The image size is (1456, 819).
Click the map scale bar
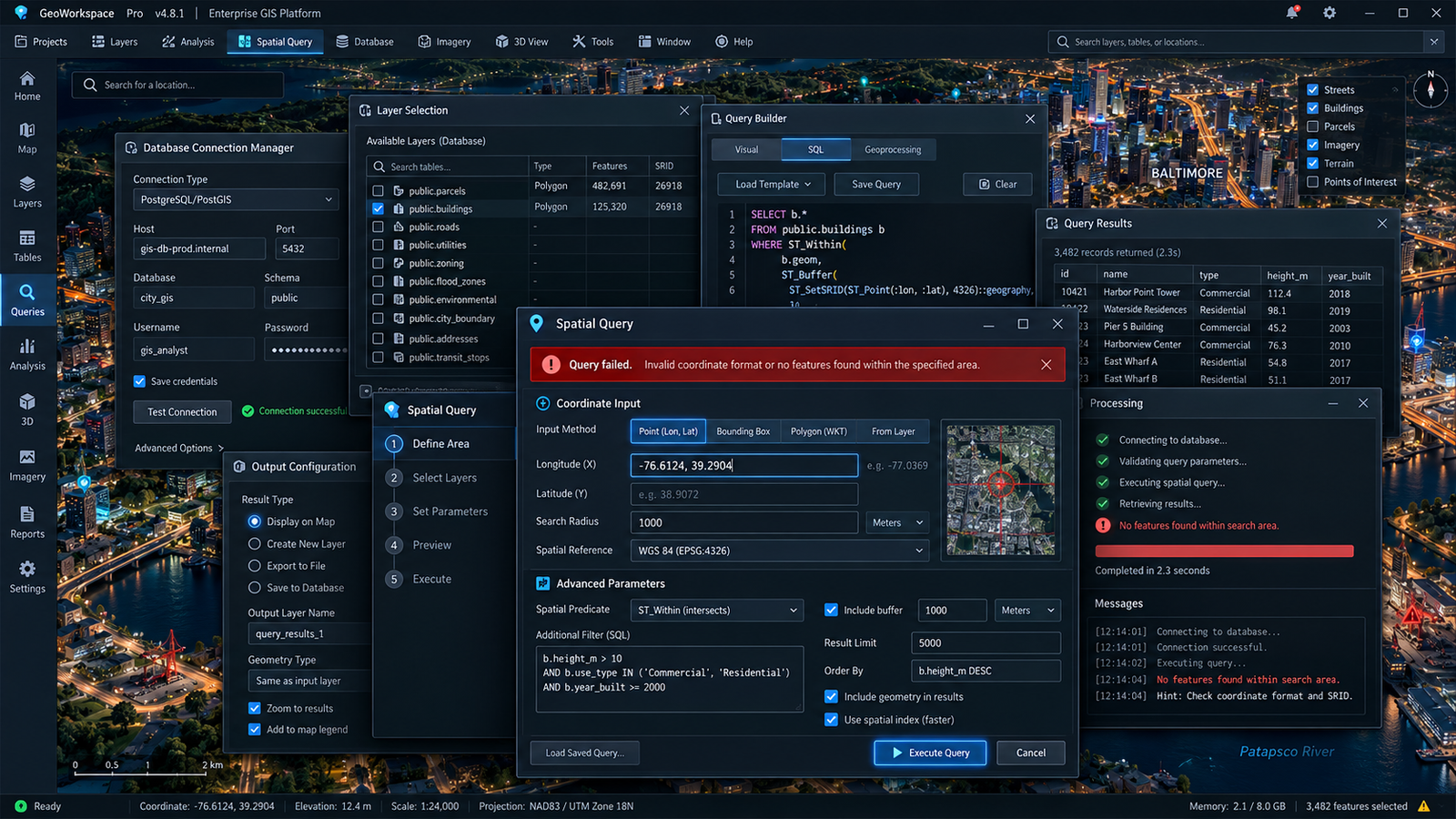point(147,768)
